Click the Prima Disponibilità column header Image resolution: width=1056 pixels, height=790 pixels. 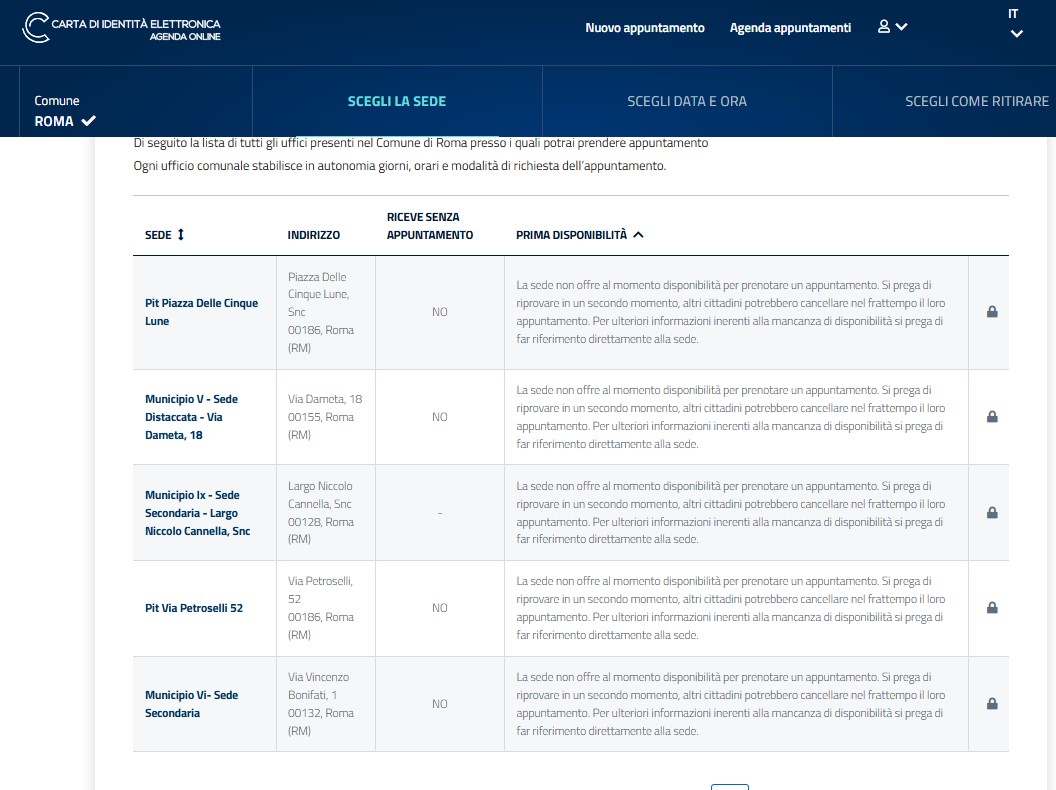571,234
